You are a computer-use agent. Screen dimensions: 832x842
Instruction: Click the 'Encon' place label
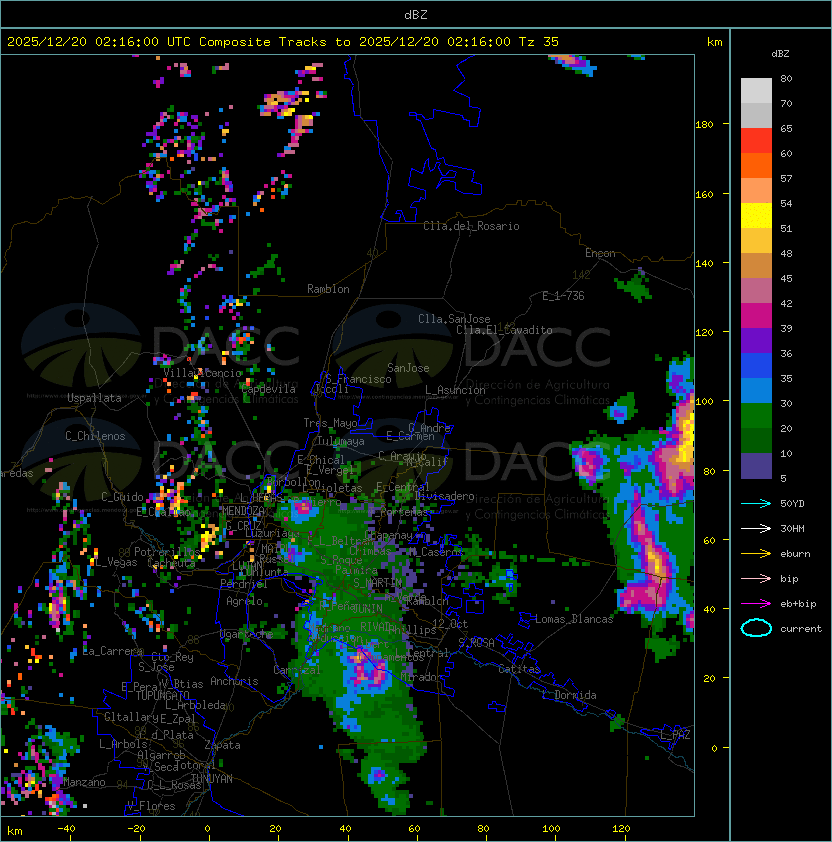(x=600, y=253)
